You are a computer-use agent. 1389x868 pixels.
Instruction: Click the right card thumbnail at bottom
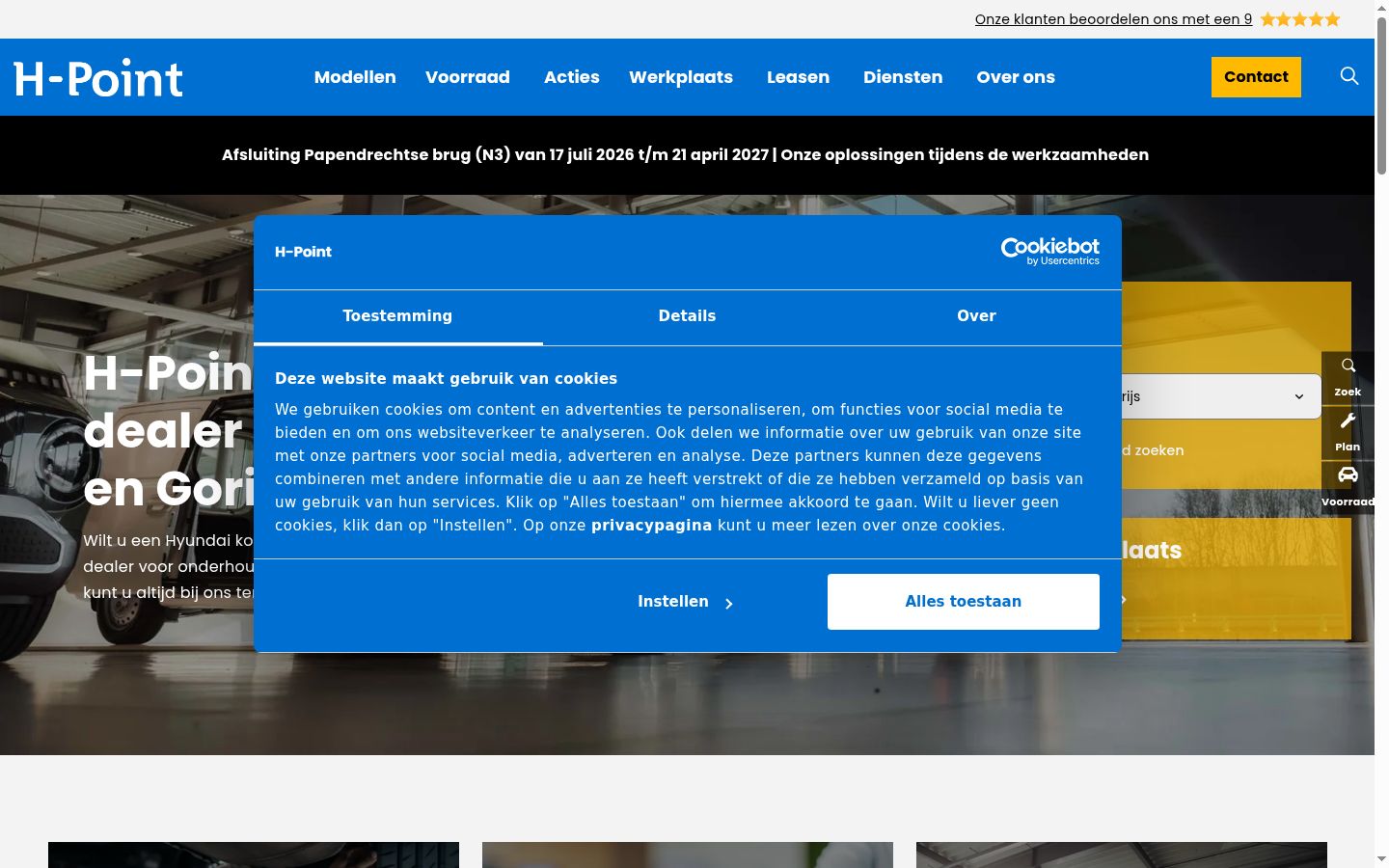coord(1122,854)
